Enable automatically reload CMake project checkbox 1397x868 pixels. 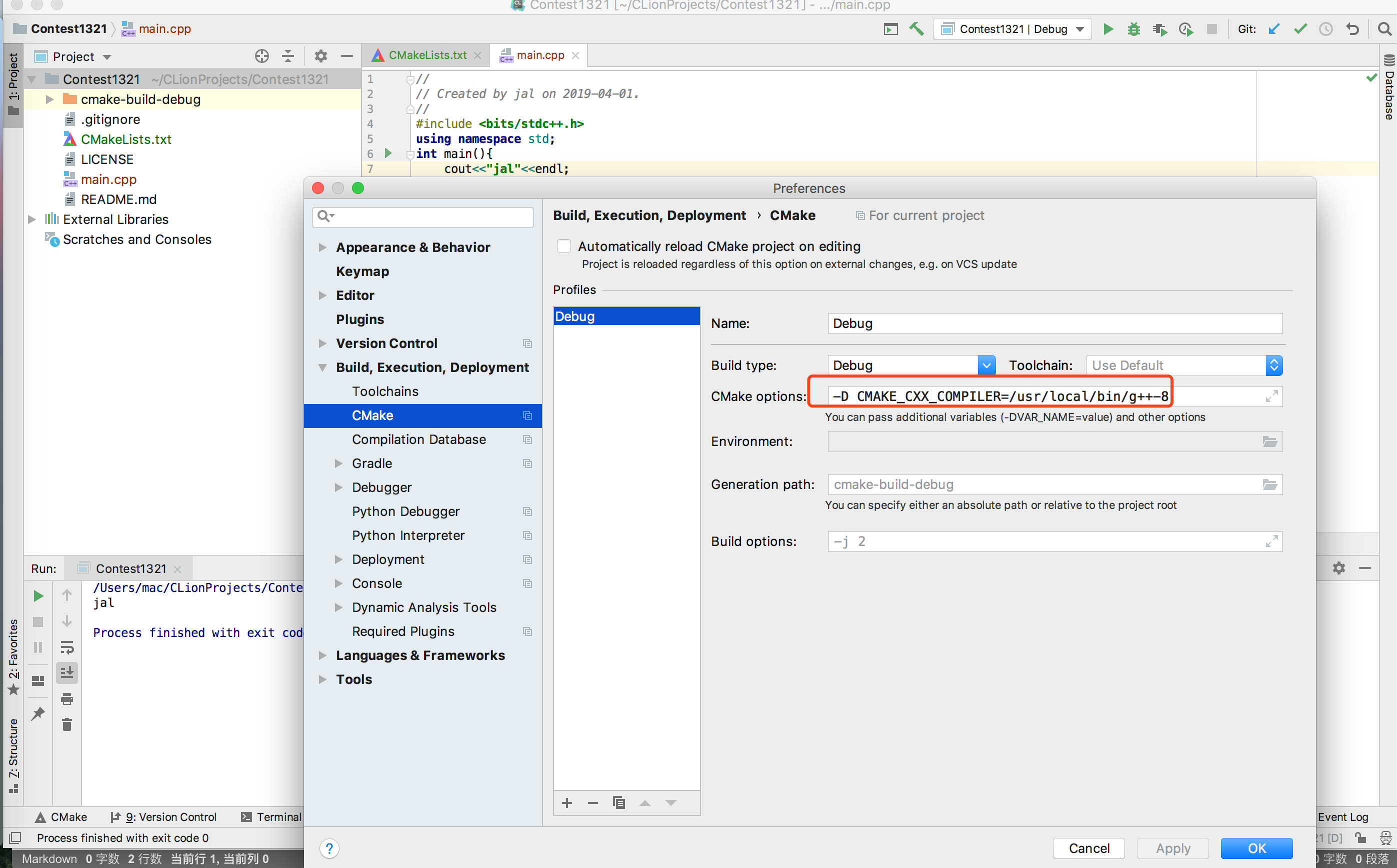(x=563, y=246)
